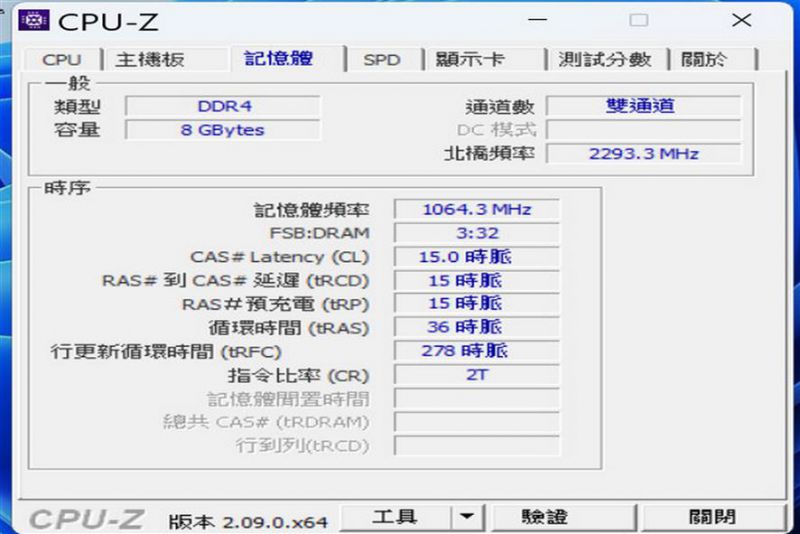The height and width of the screenshot is (534, 800).
Task: Click the 關閉 button
Action: click(x=712, y=518)
